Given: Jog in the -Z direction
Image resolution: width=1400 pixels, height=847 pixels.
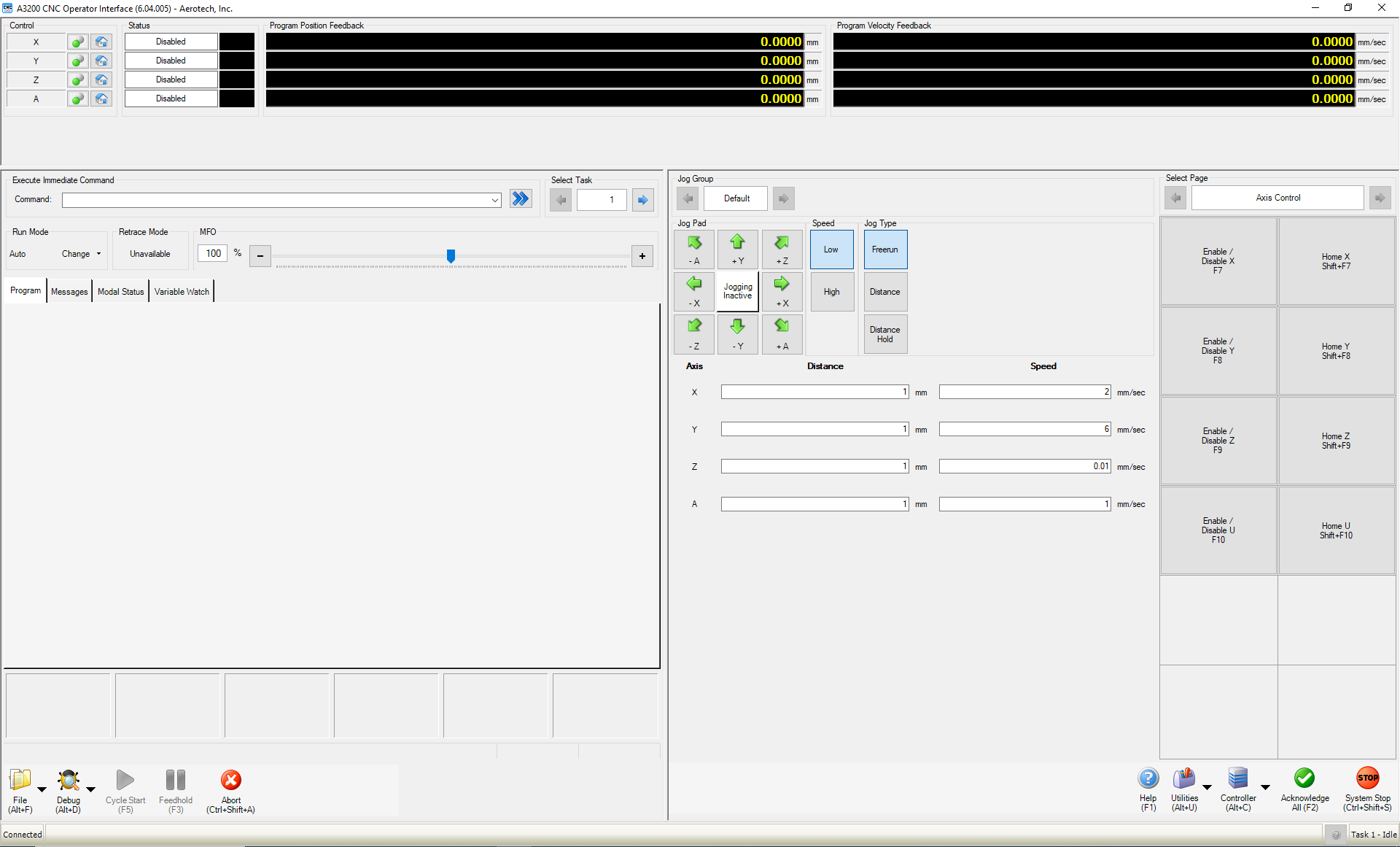Looking at the screenshot, I should pyautogui.click(x=694, y=334).
